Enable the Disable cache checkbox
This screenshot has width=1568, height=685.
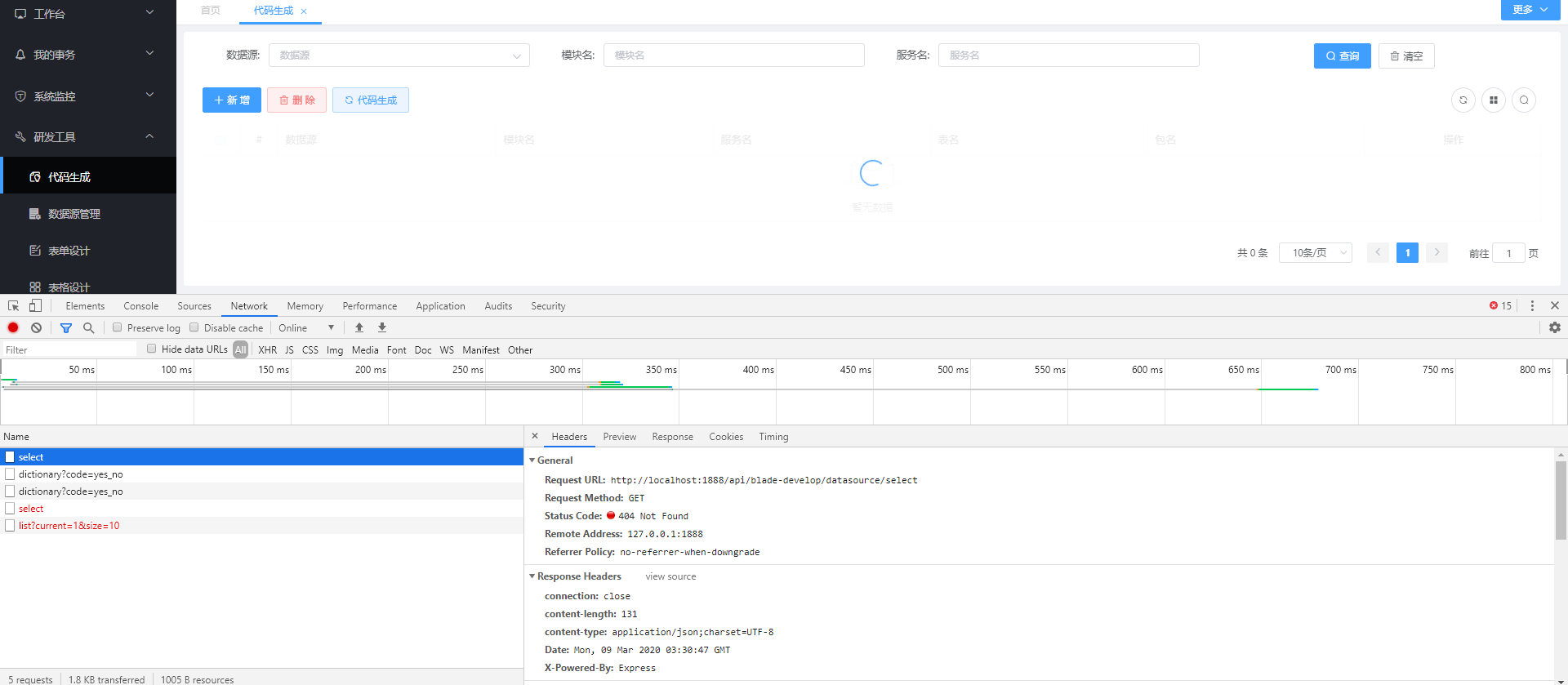(194, 327)
